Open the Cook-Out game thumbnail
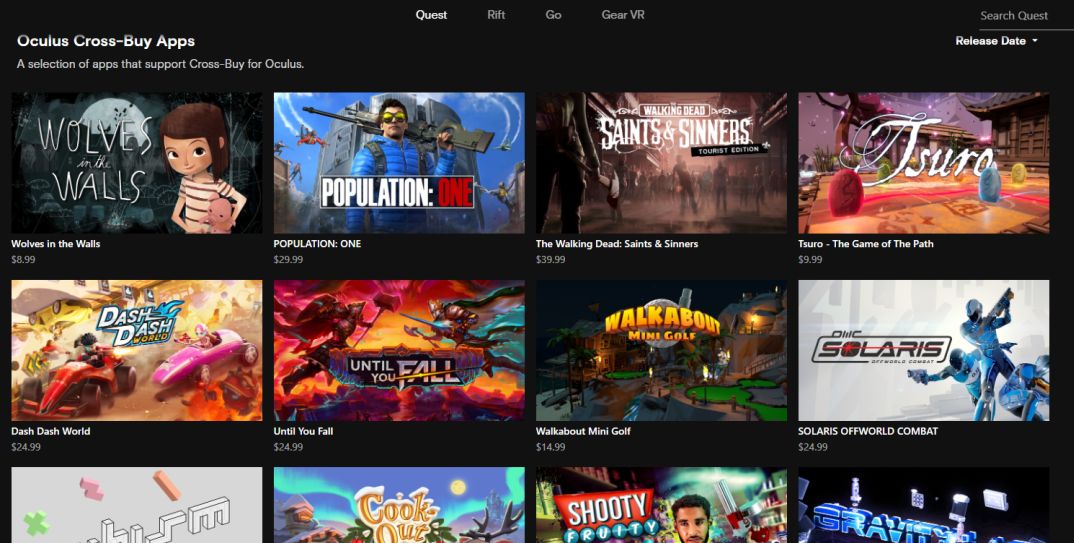The height and width of the screenshot is (543, 1074). (399, 505)
